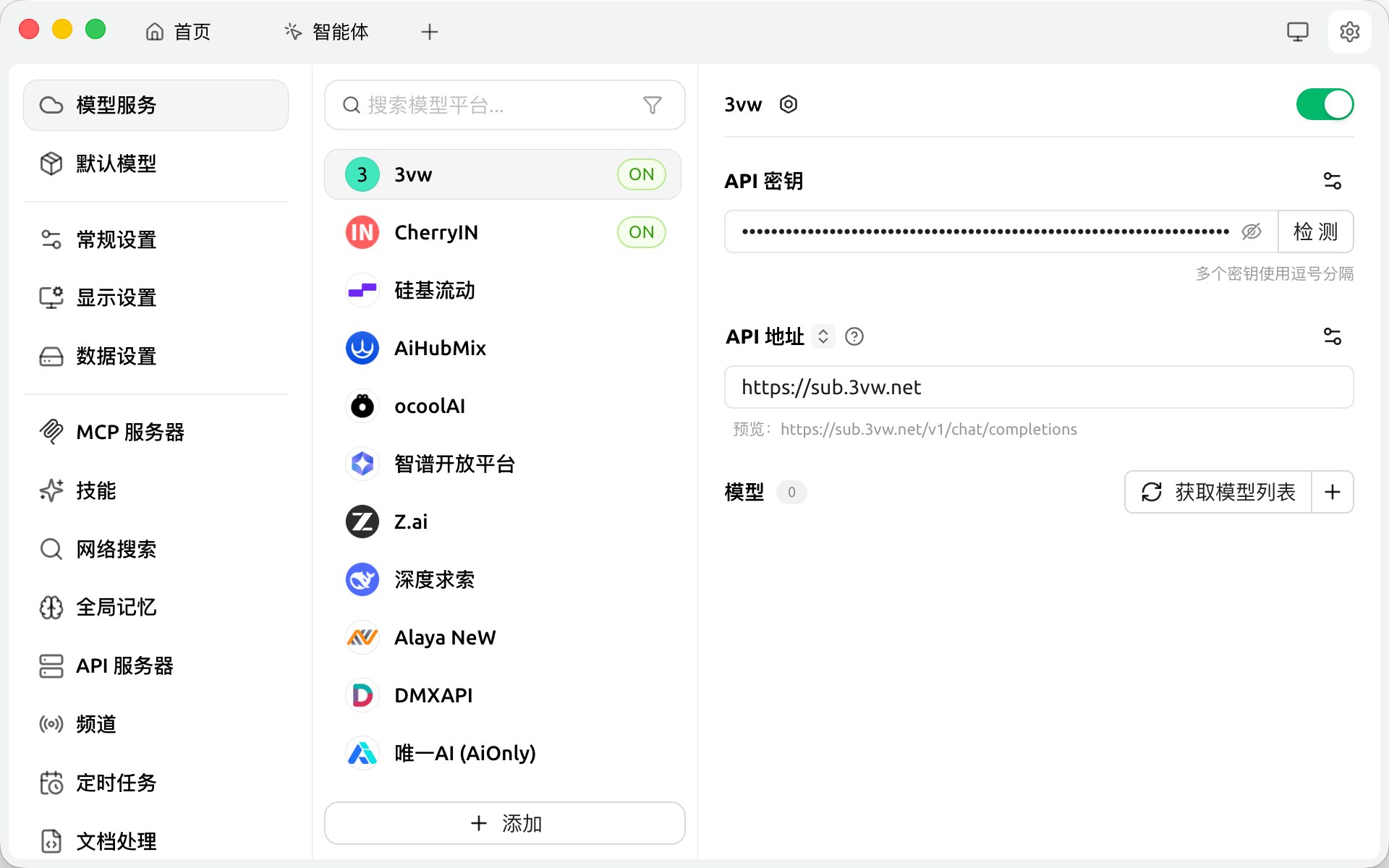
Task: Click the cube icon next to 默认模型
Action: [51, 163]
